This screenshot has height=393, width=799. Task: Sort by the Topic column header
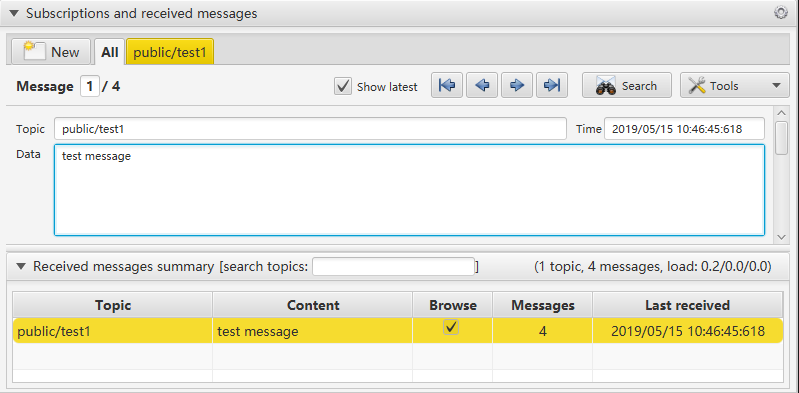pyautogui.click(x=113, y=305)
